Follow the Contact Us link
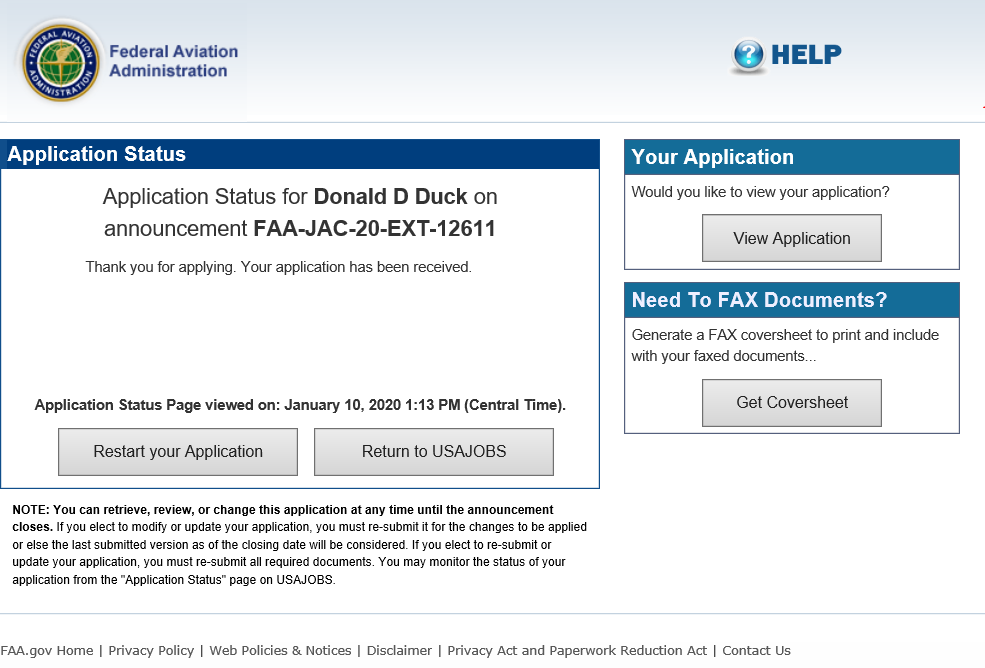Viewport: 985px width, 668px height. click(756, 651)
